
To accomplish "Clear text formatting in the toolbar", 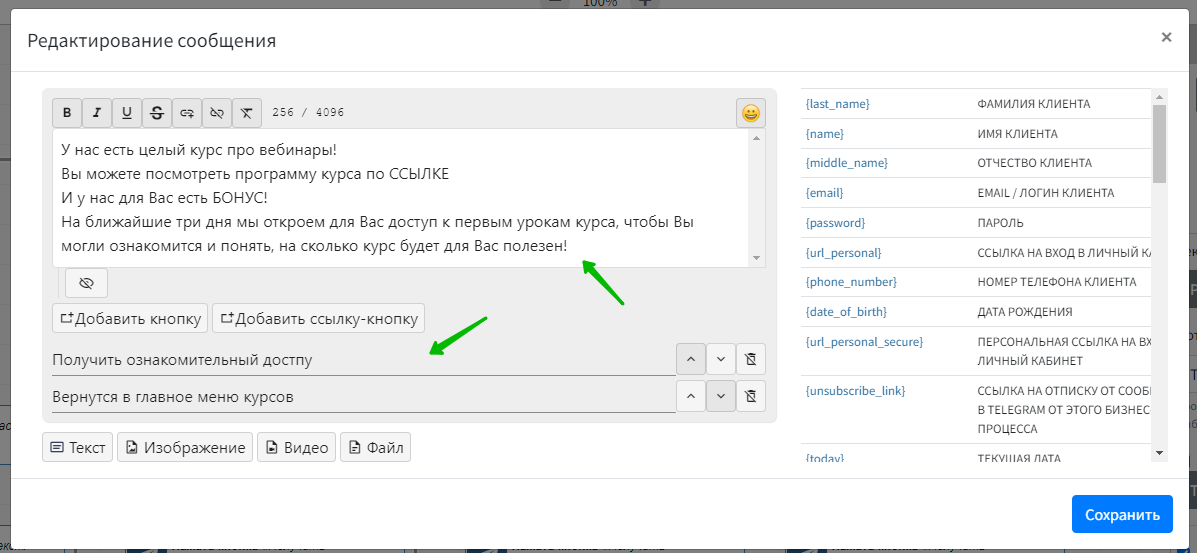I will pos(247,113).
